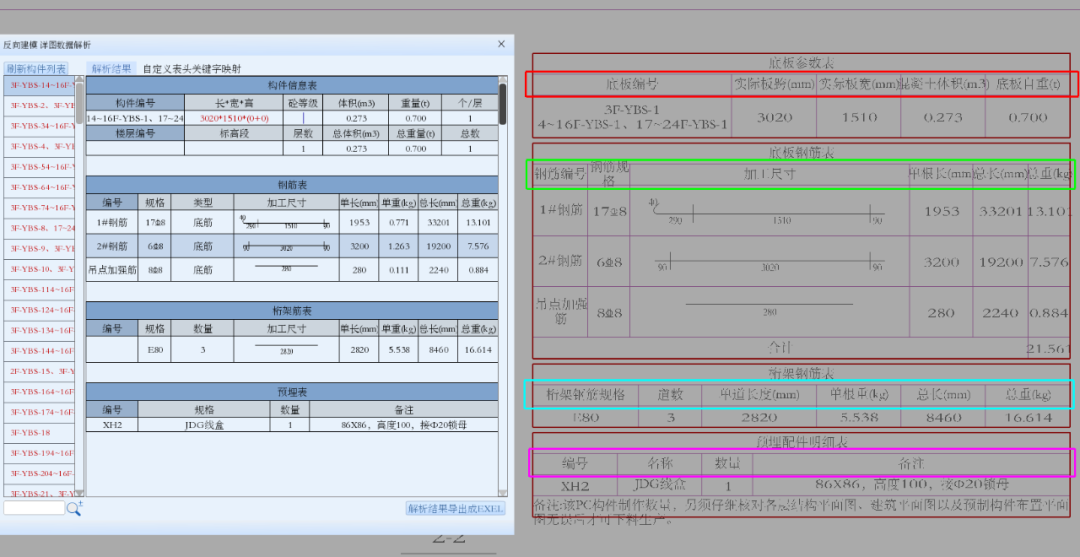This screenshot has width=1080, height=557.
Task: Click the component search input field
Action: 33,509
